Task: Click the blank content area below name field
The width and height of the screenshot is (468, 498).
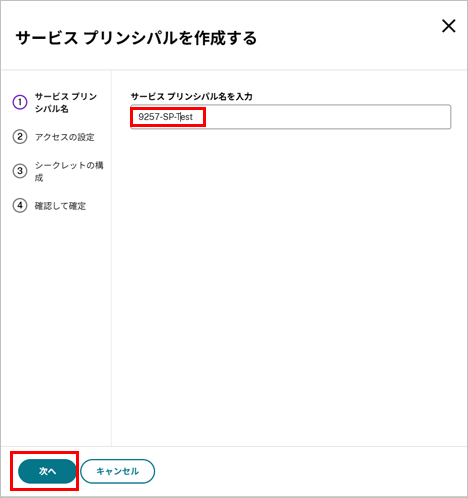Action: tap(289, 287)
